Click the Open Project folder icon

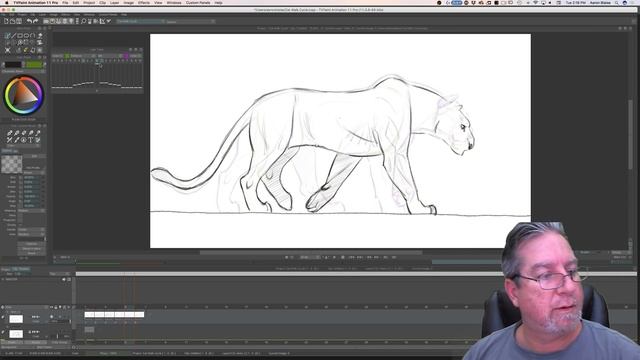[13, 21]
